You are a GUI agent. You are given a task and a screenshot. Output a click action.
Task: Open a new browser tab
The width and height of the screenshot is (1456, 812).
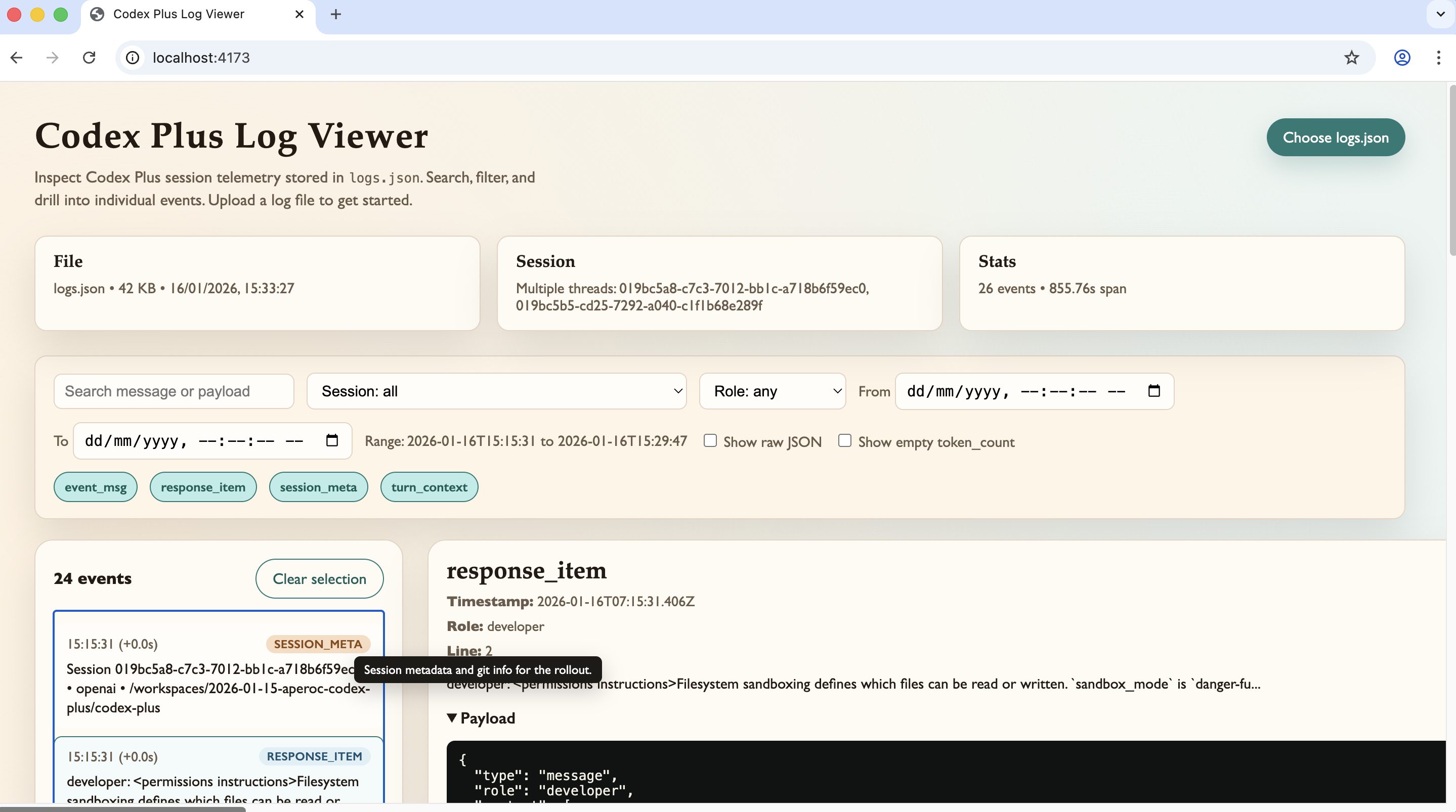coord(336,14)
